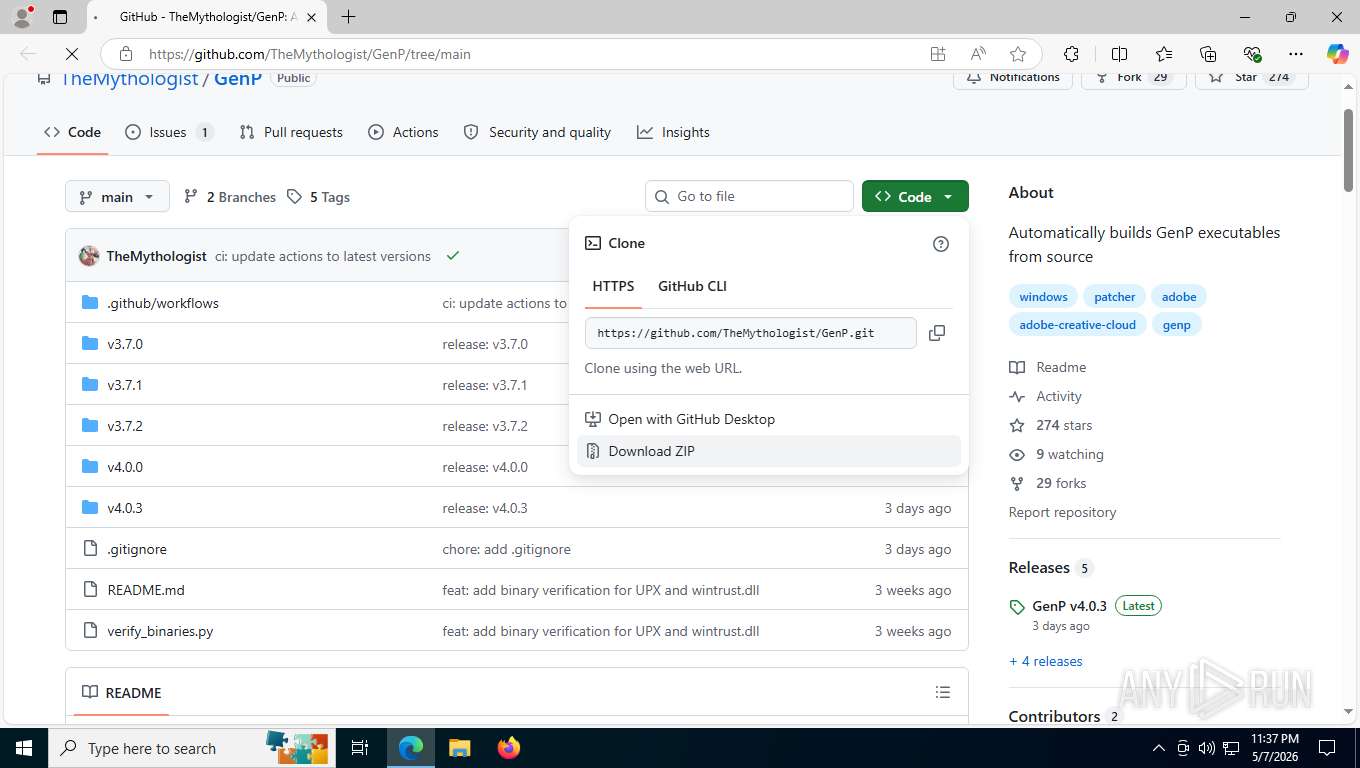
Task: Click the windows topic tag
Action: pos(1043,297)
